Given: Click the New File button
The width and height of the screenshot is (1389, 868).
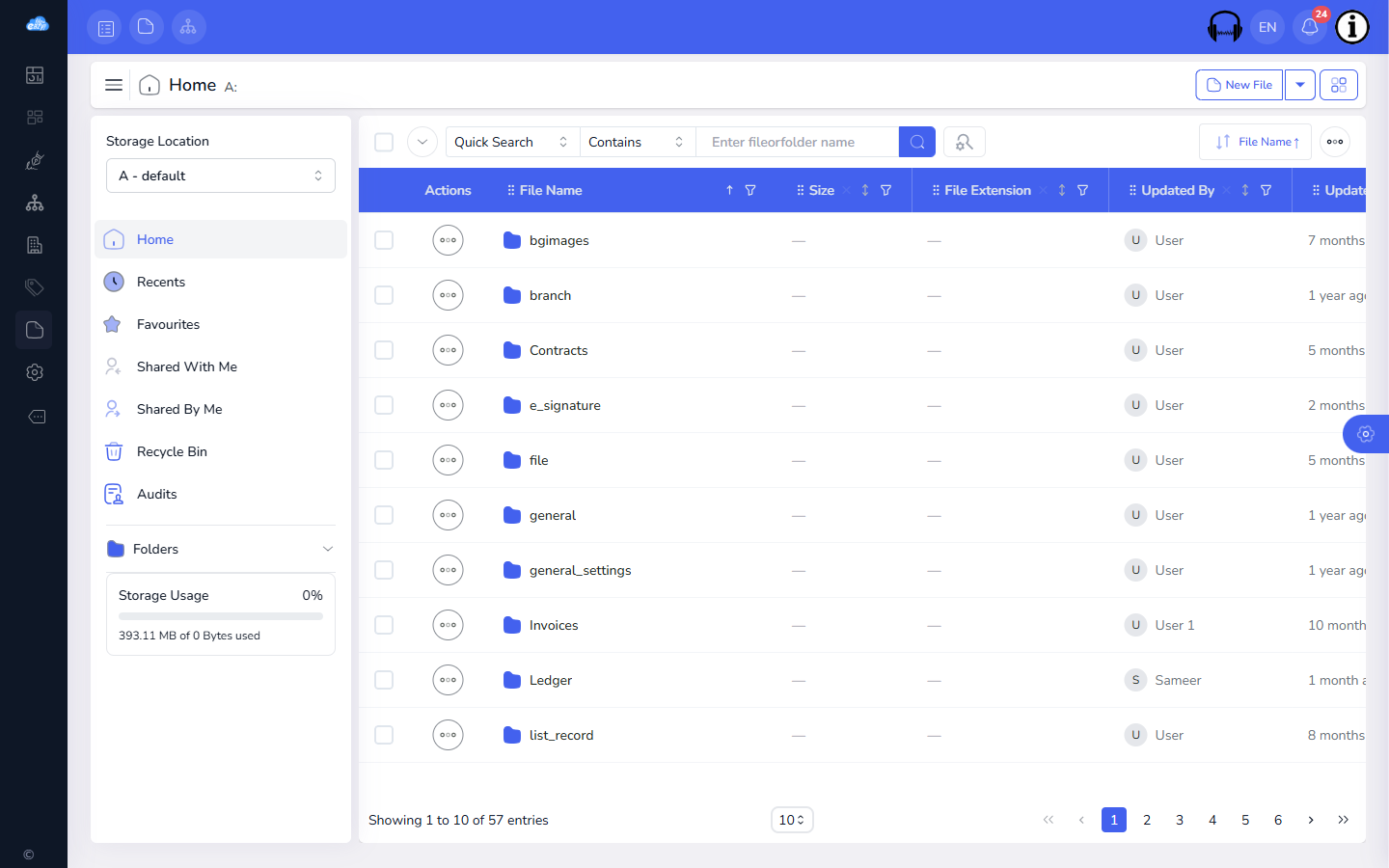Looking at the screenshot, I should [1239, 85].
